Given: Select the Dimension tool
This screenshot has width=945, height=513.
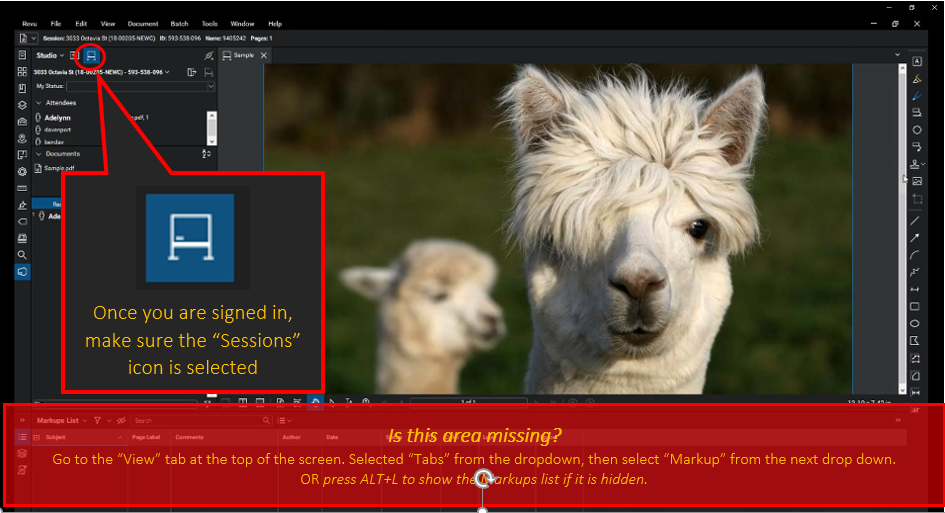Looking at the screenshot, I should click(x=915, y=289).
